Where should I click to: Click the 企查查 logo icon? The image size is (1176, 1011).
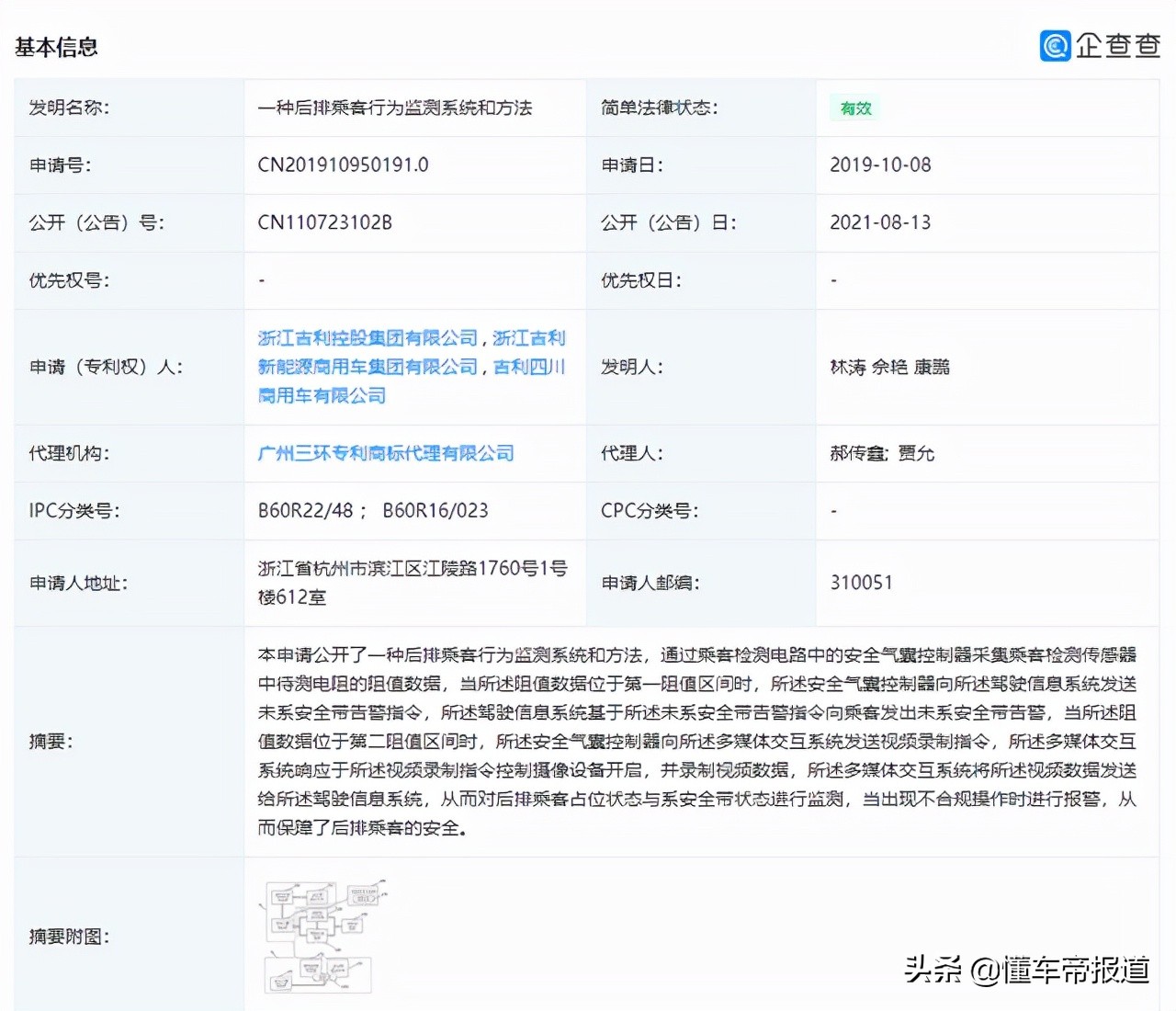[1055, 45]
